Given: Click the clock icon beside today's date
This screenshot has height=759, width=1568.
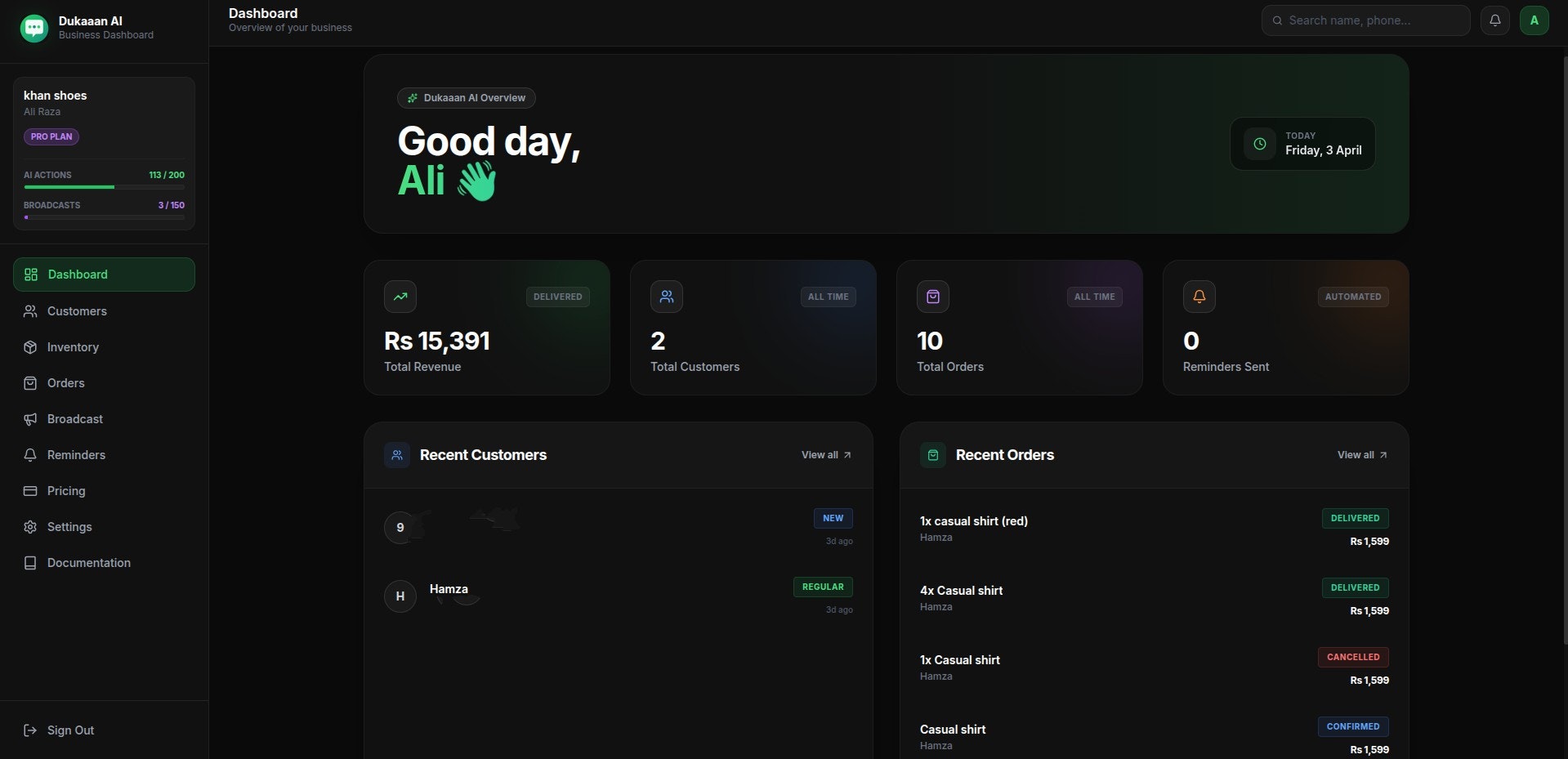Looking at the screenshot, I should [x=1260, y=144].
